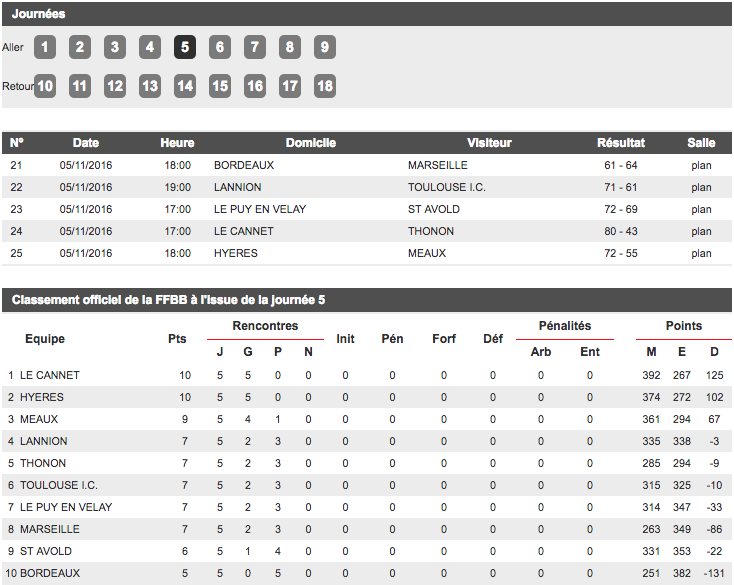Select the highlighted matchday 5
This screenshot has height=585, width=734.
185,47
